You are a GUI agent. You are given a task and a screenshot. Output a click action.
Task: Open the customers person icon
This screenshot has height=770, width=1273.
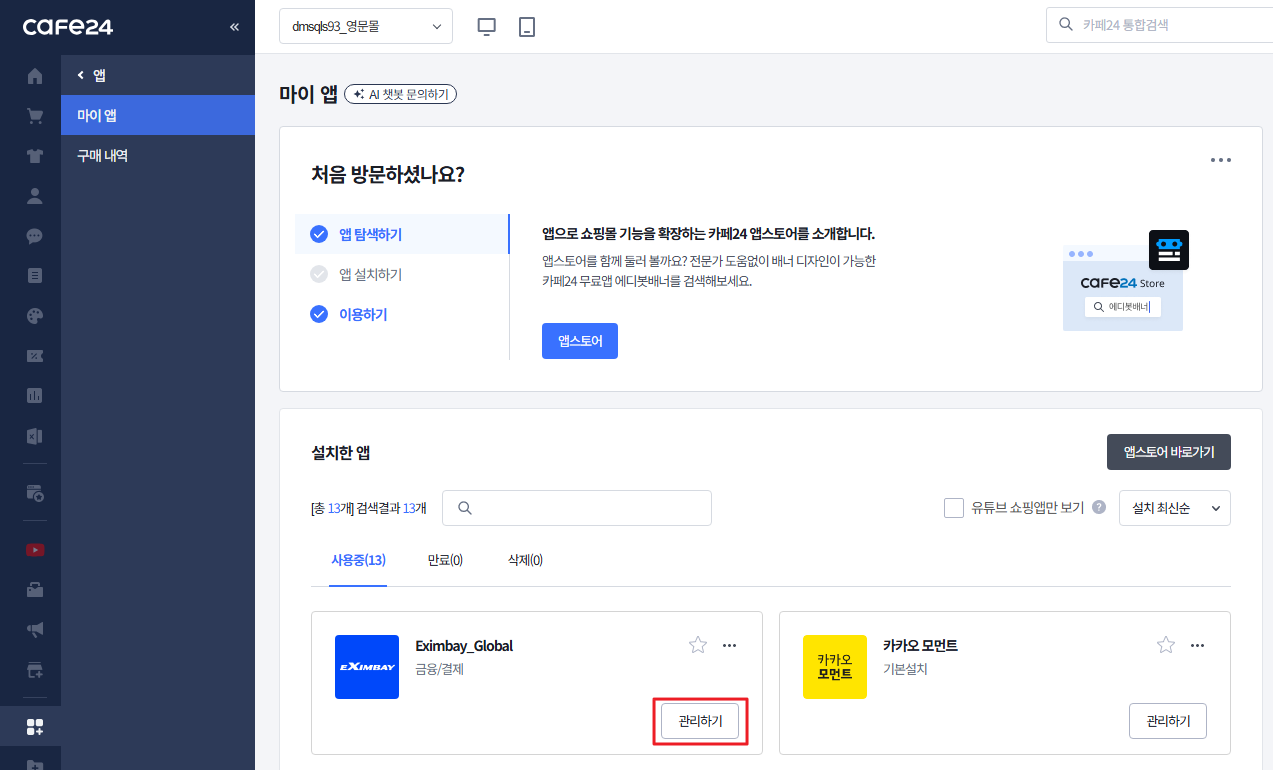[x=35, y=196]
